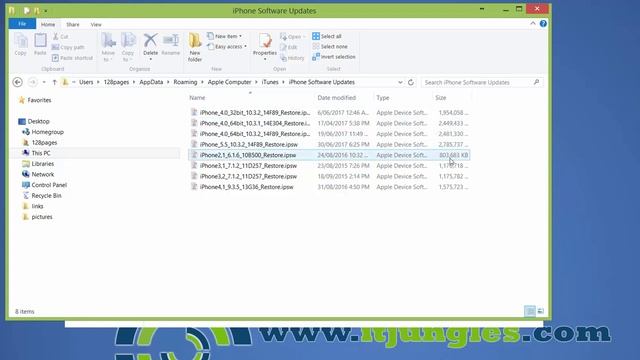This screenshot has width=640, height=360.
Task: Select the pictures folder in navigation pane
Action: tap(42, 217)
